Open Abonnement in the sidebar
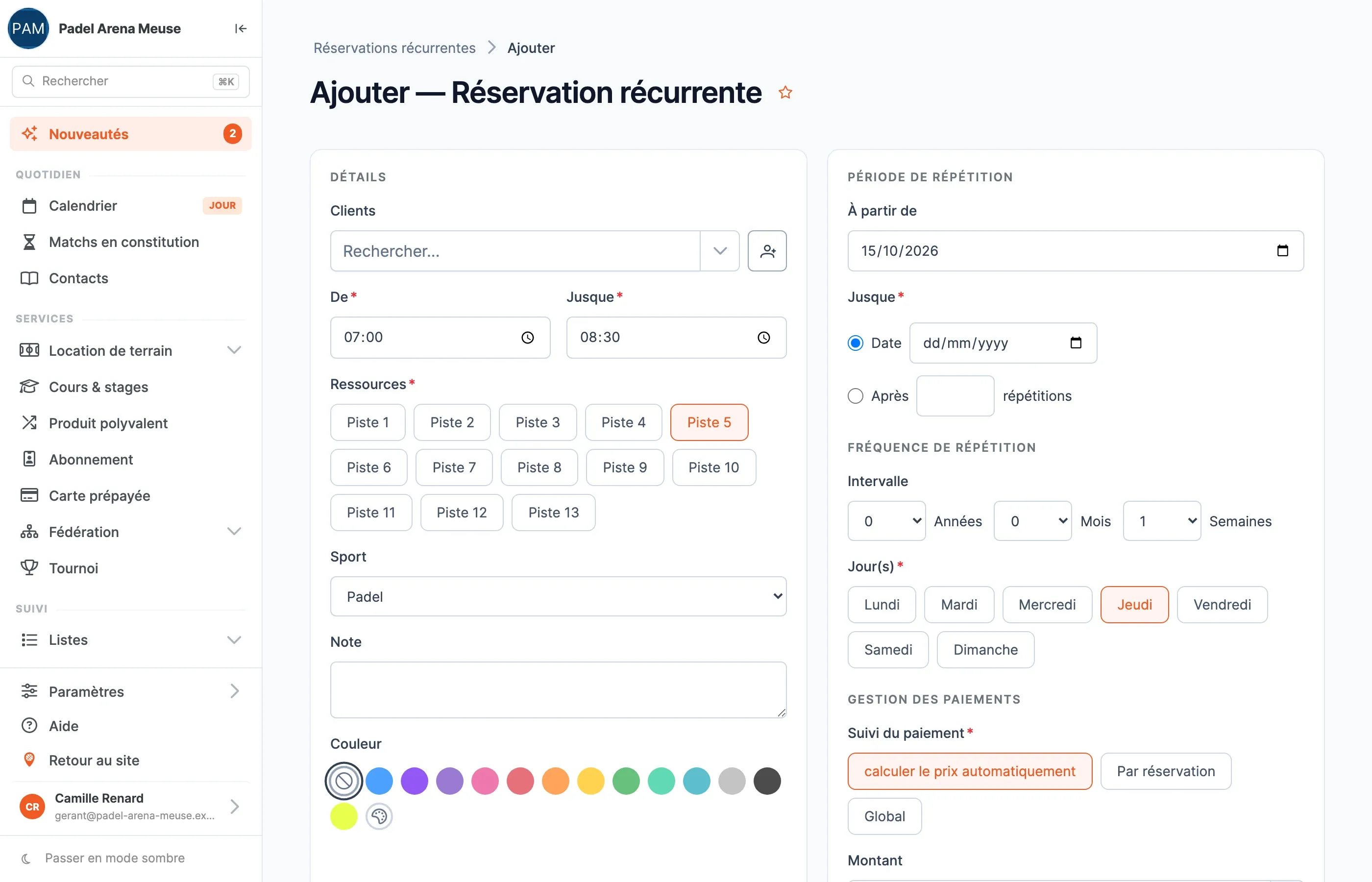Screen dimensions: 1372x882 point(130,459)
